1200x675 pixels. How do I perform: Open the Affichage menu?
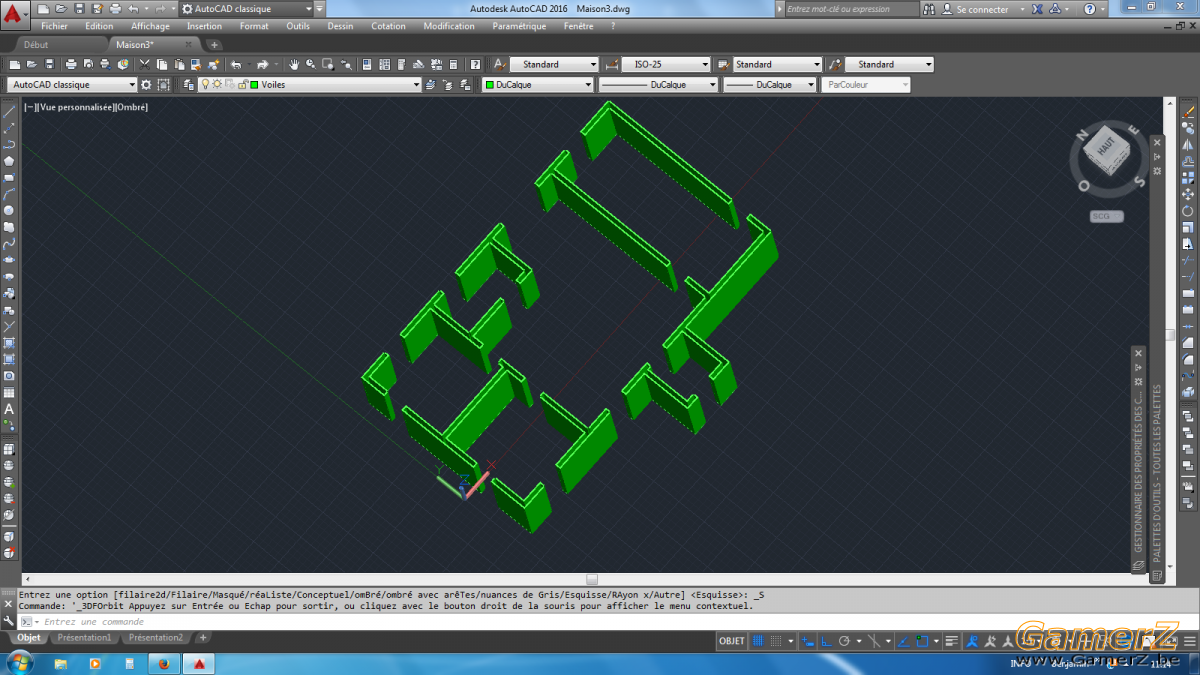pyautogui.click(x=150, y=26)
